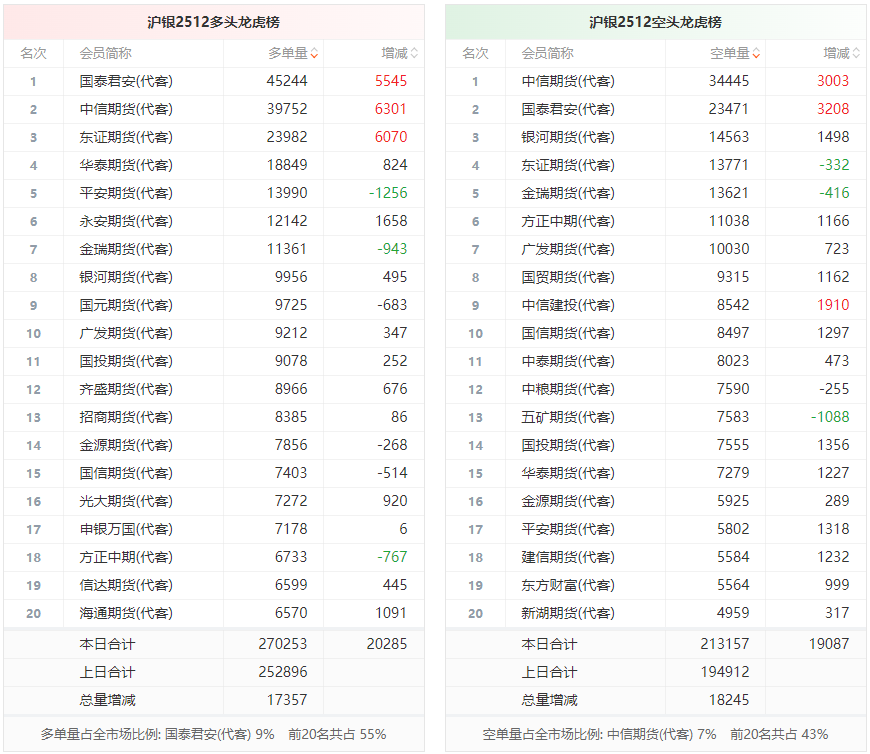Click title 沪银2512多头龙虎榜

tap(214, 22)
